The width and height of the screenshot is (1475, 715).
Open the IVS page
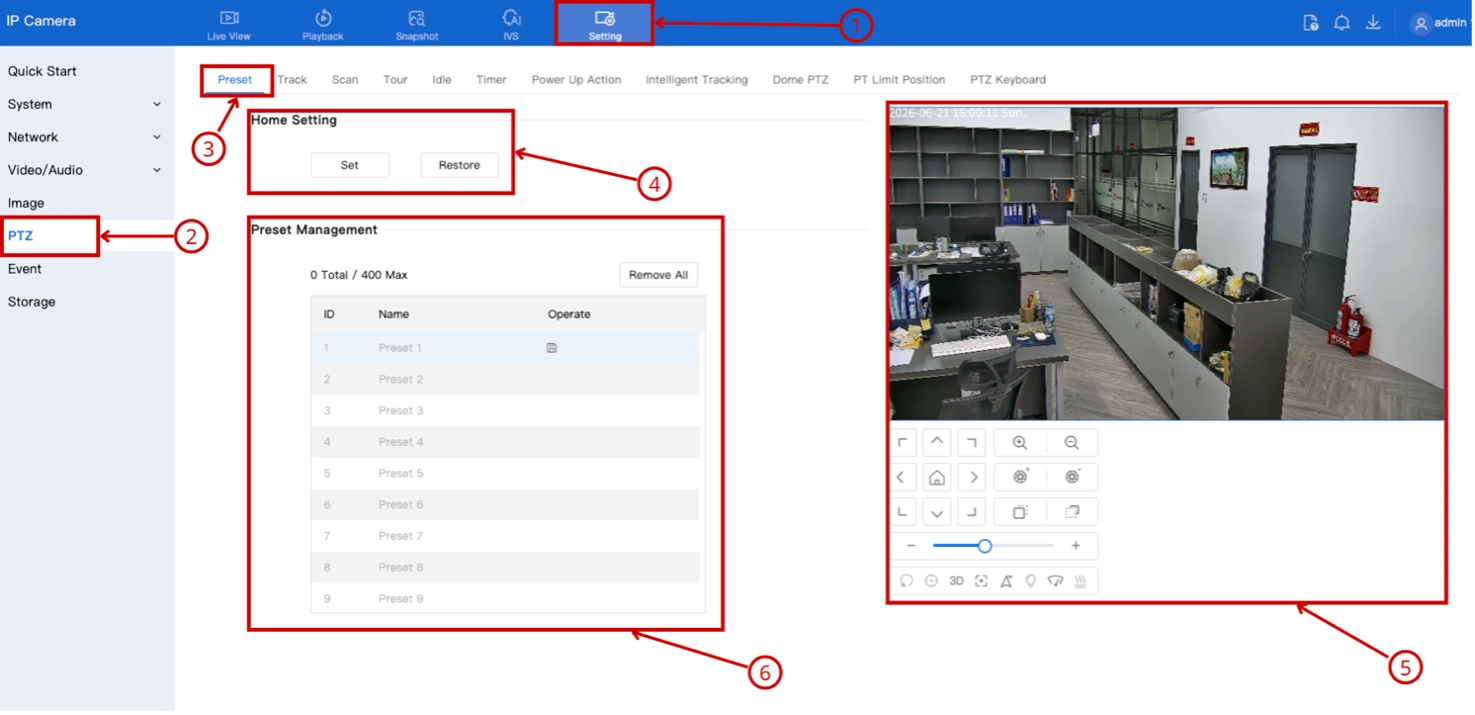click(x=511, y=24)
